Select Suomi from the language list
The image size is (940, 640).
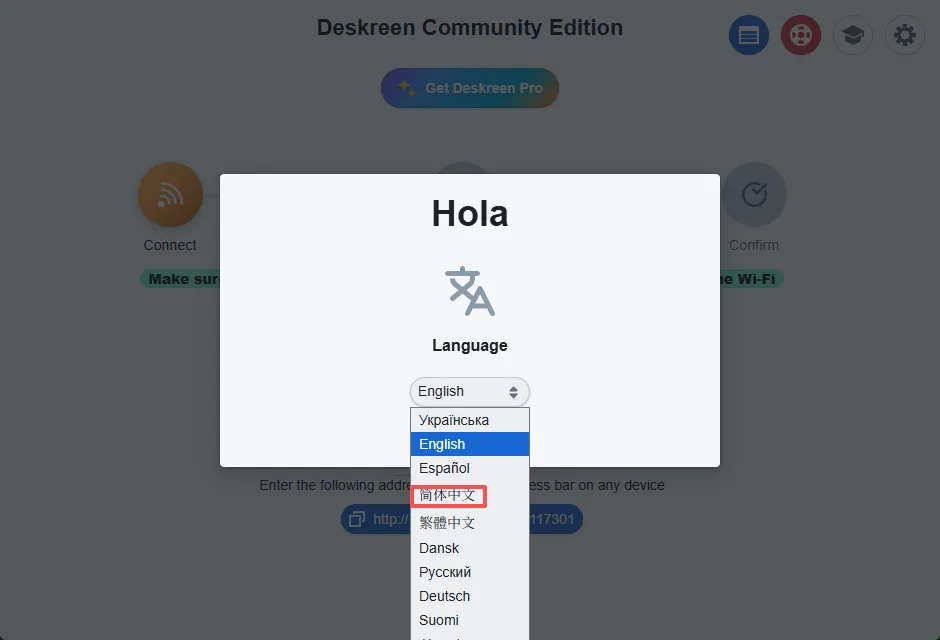pos(469,620)
